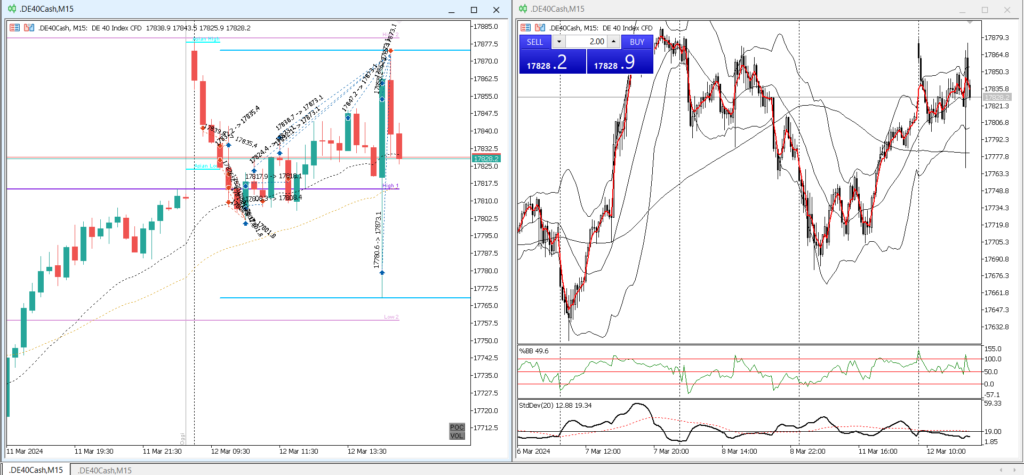Click the %BB 49.6 indicator label
This screenshot has height=475, width=1024.
[x=533, y=351]
